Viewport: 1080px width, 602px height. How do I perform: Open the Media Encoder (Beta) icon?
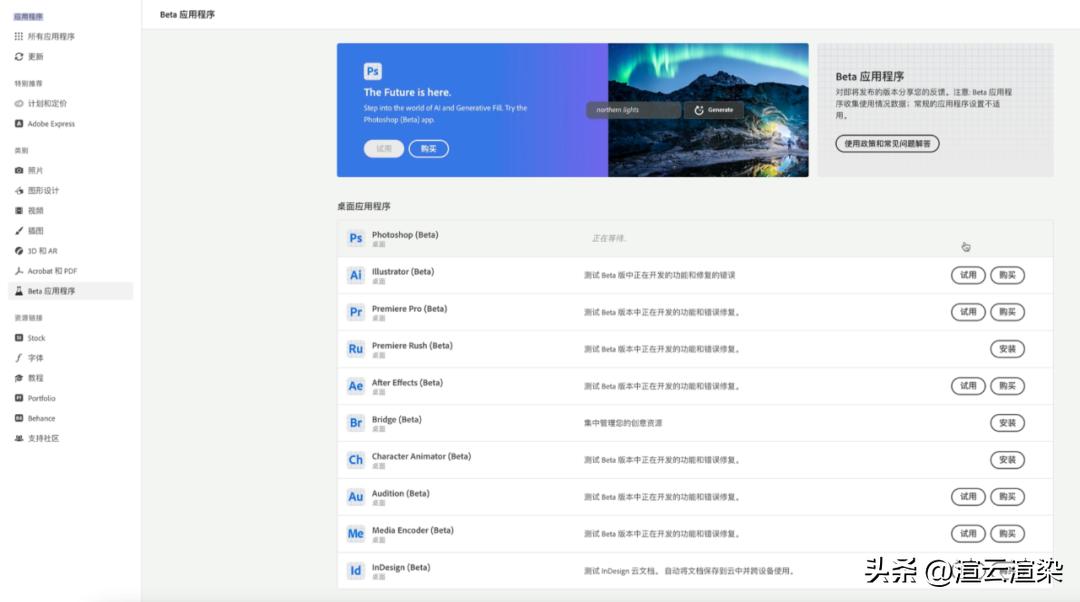tap(355, 534)
